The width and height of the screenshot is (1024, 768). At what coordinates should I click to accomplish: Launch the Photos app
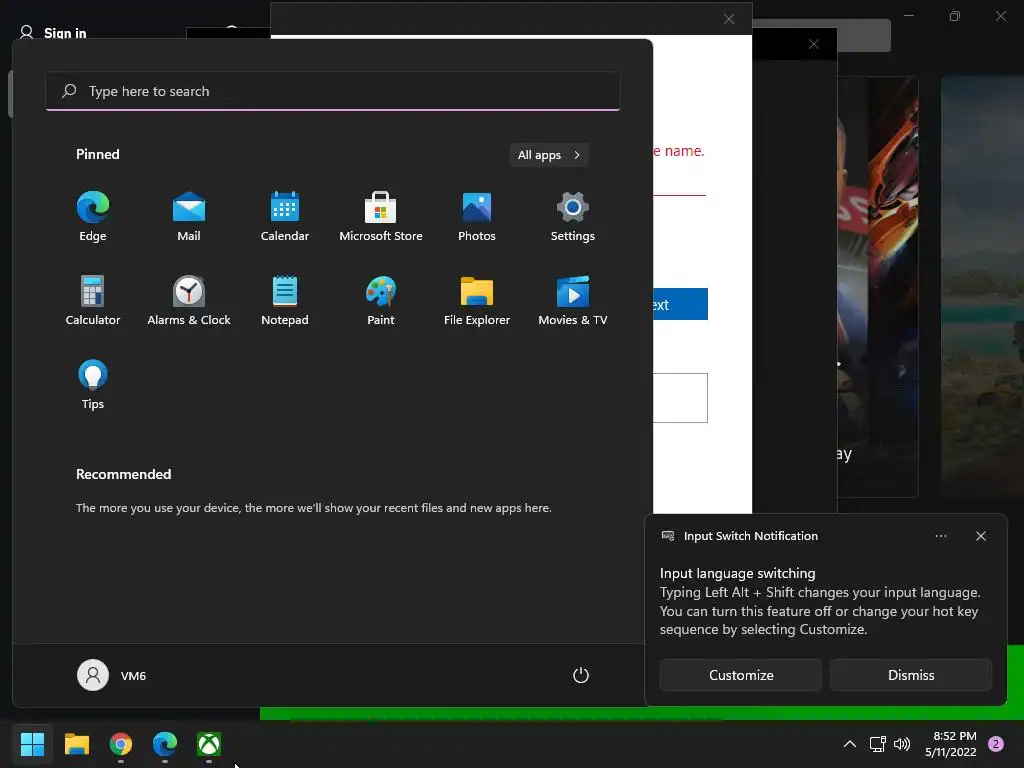[477, 217]
